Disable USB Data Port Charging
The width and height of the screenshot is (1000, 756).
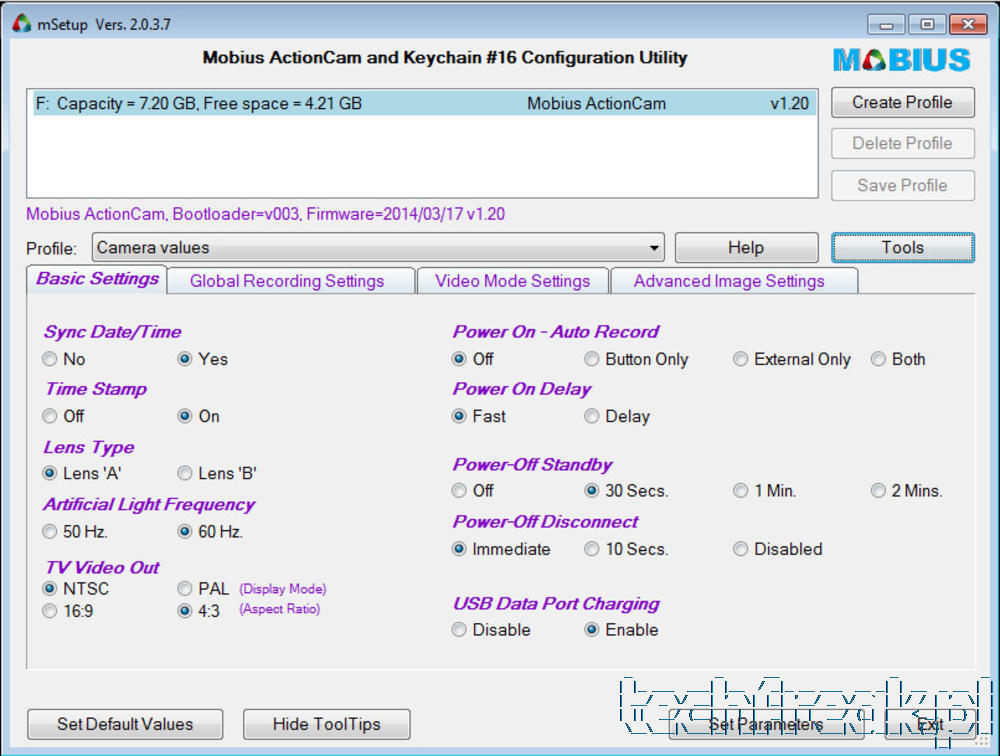pyautogui.click(x=459, y=630)
